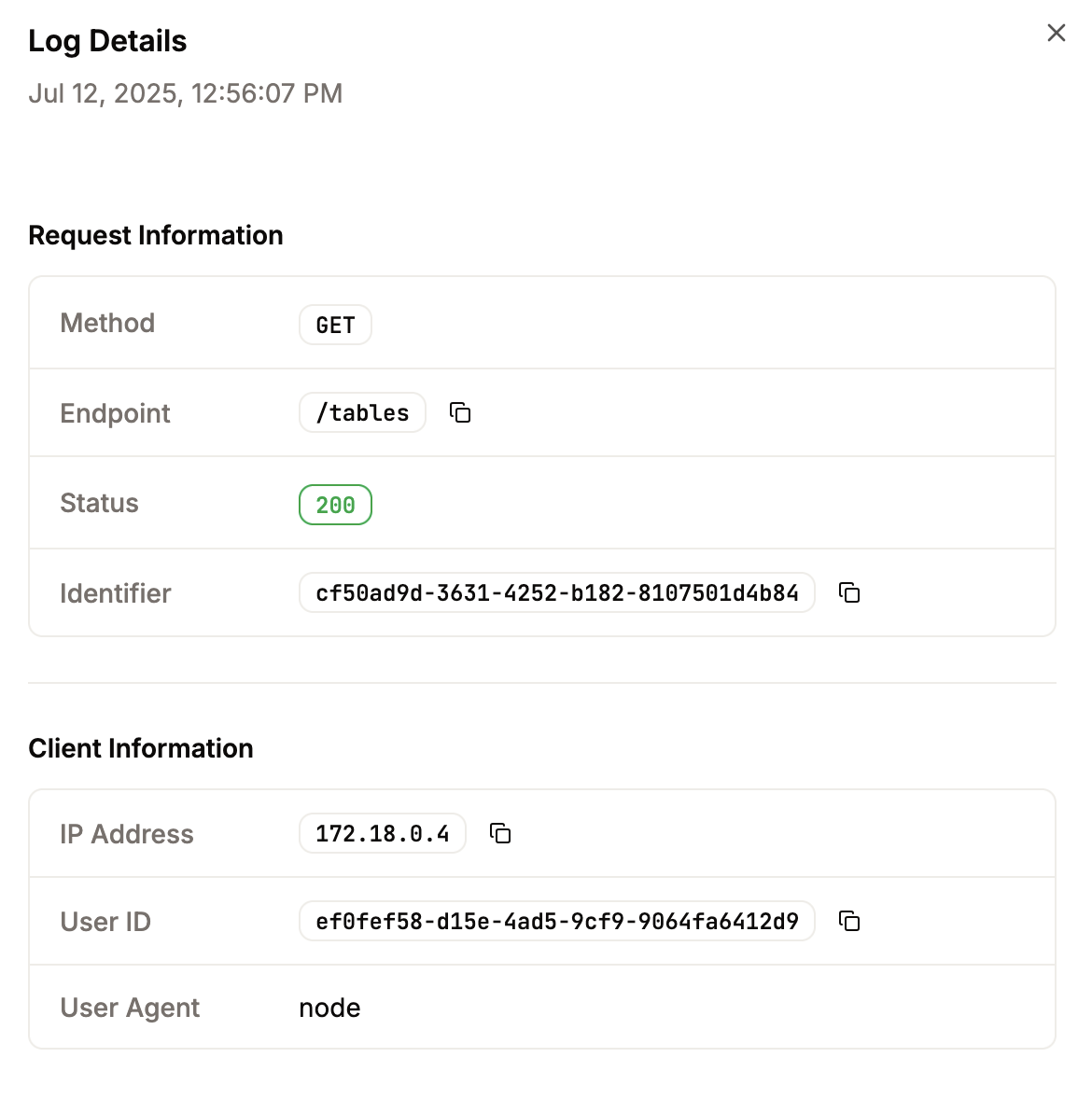Click the Identifier row label
The height and width of the screenshot is (1099, 1092).
pyautogui.click(x=115, y=593)
